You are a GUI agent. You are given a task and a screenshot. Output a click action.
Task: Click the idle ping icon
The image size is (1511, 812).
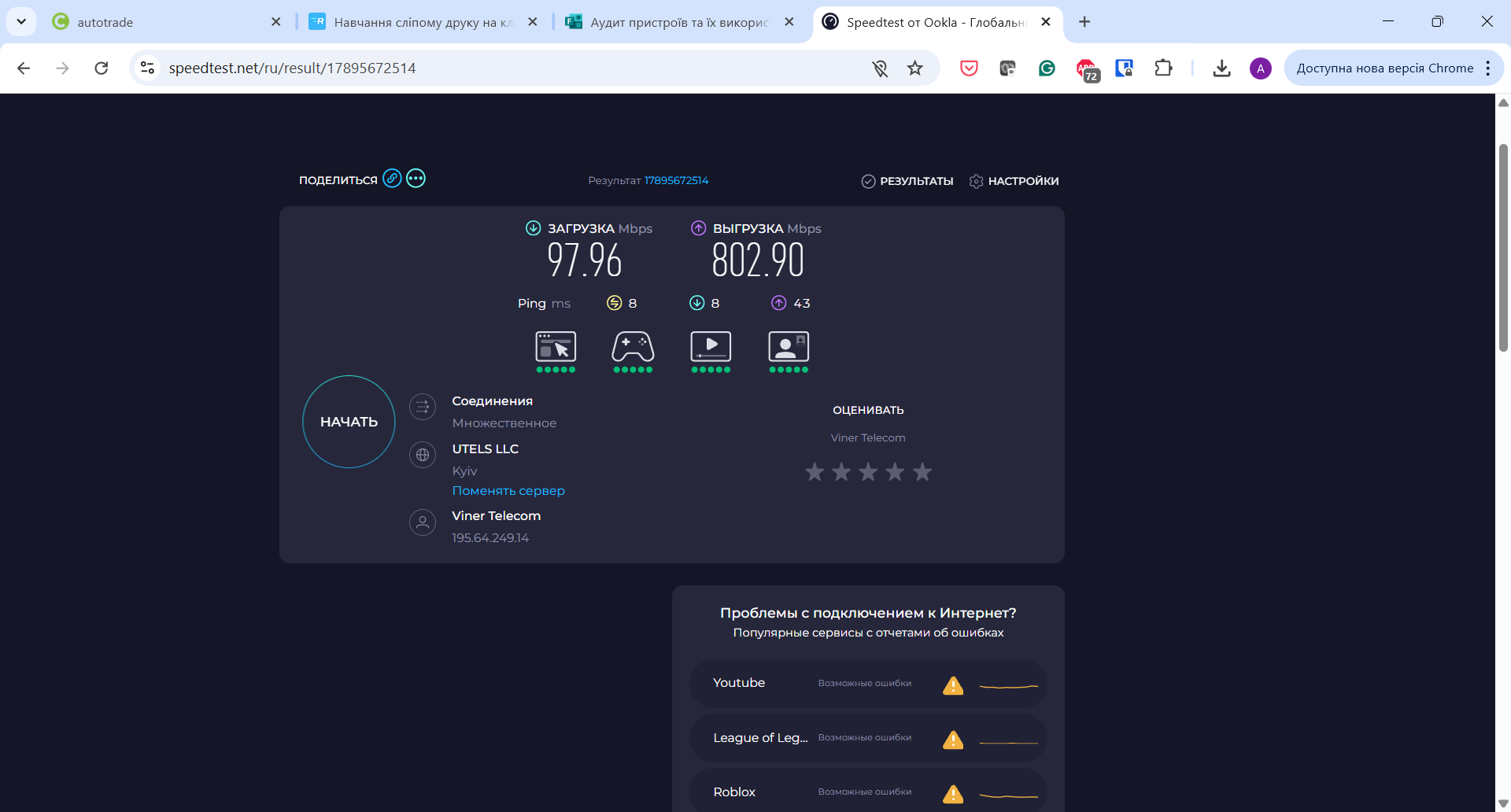(x=615, y=303)
